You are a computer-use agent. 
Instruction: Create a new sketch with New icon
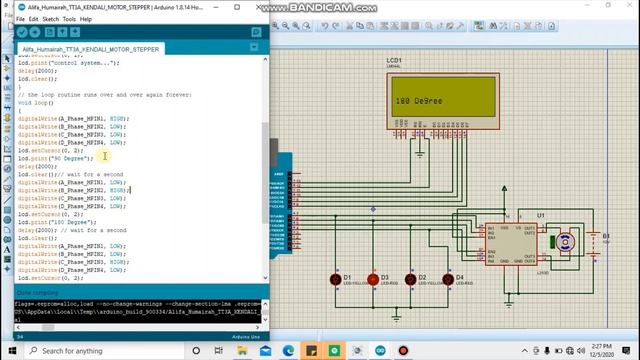pos(49,32)
